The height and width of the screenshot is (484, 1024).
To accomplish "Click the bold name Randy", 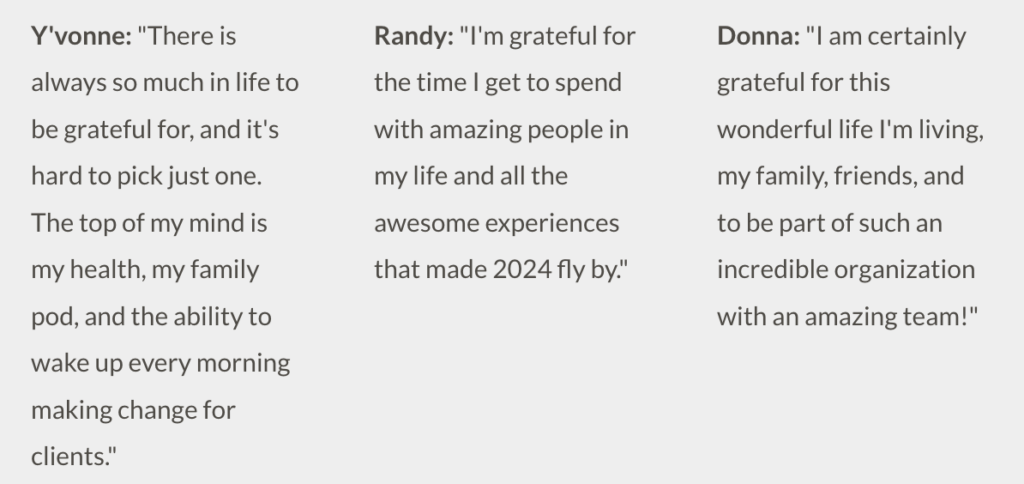I will [414, 36].
